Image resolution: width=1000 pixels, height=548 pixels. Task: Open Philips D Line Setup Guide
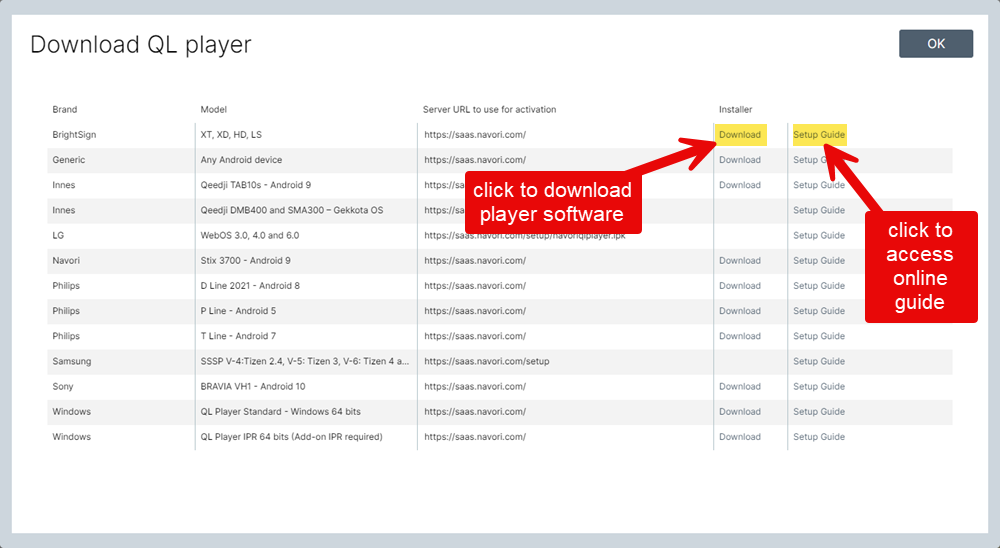819,286
